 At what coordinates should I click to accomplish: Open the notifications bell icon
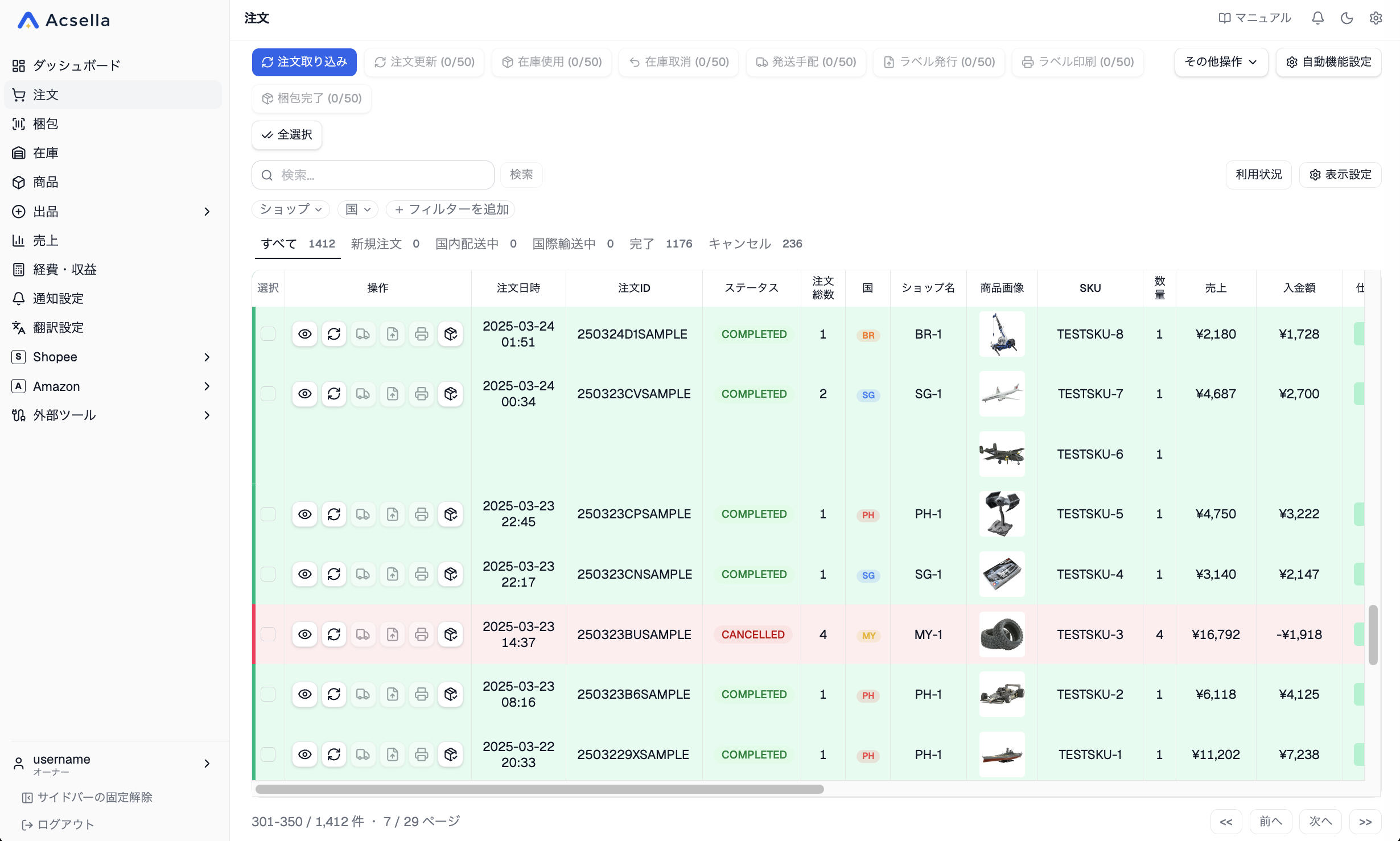1317,18
